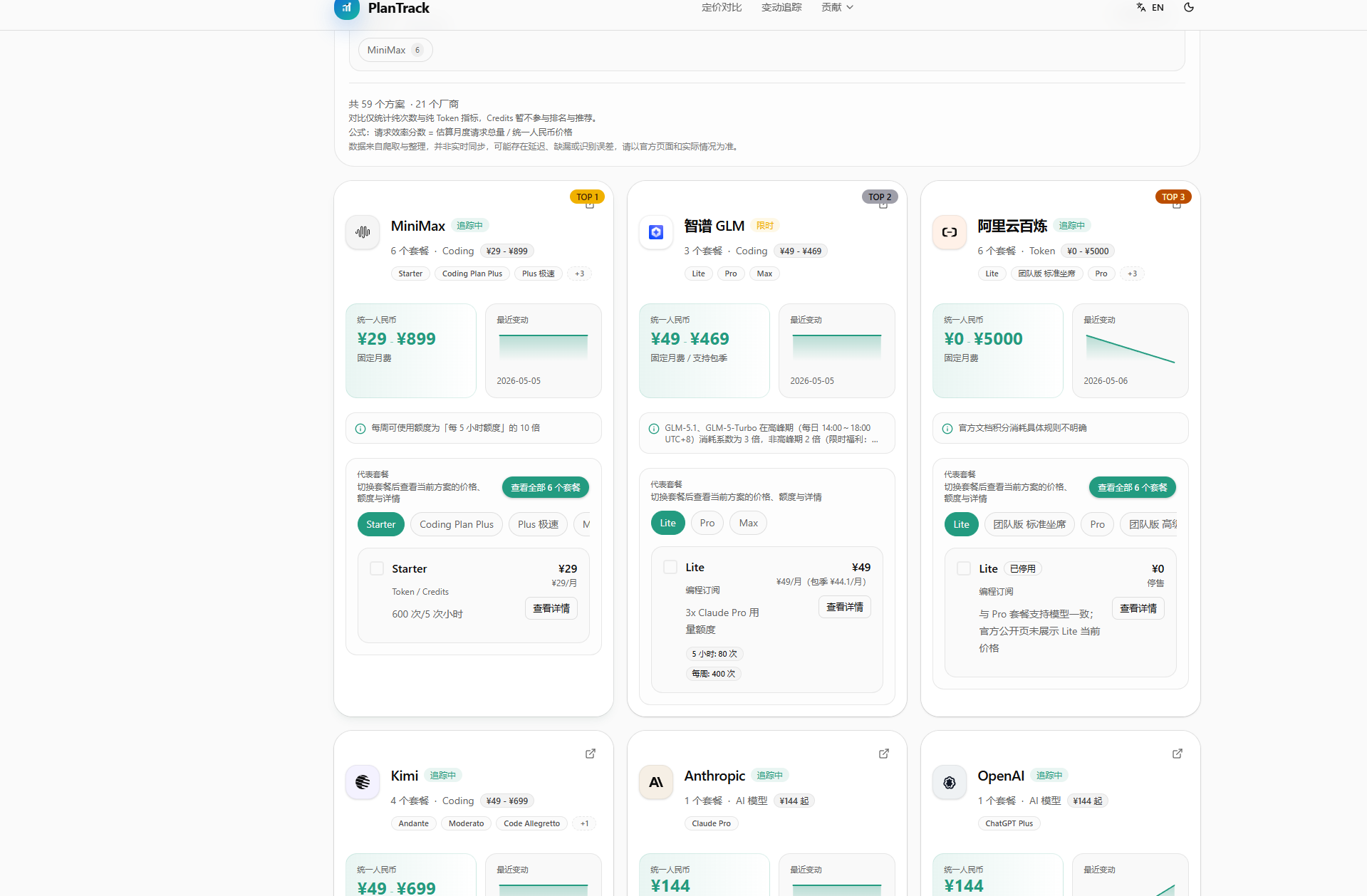
Task: Click the PlanTrack logo icon
Action: click(x=347, y=8)
